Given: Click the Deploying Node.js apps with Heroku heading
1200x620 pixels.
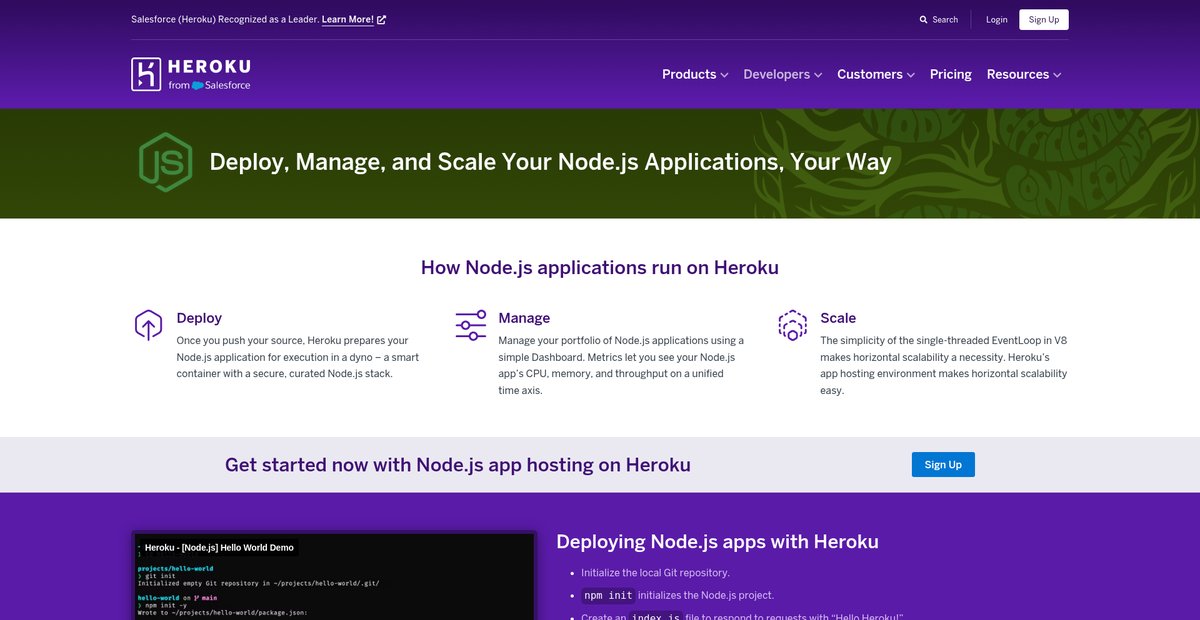Looking at the screenshot, I should [717, 542].
